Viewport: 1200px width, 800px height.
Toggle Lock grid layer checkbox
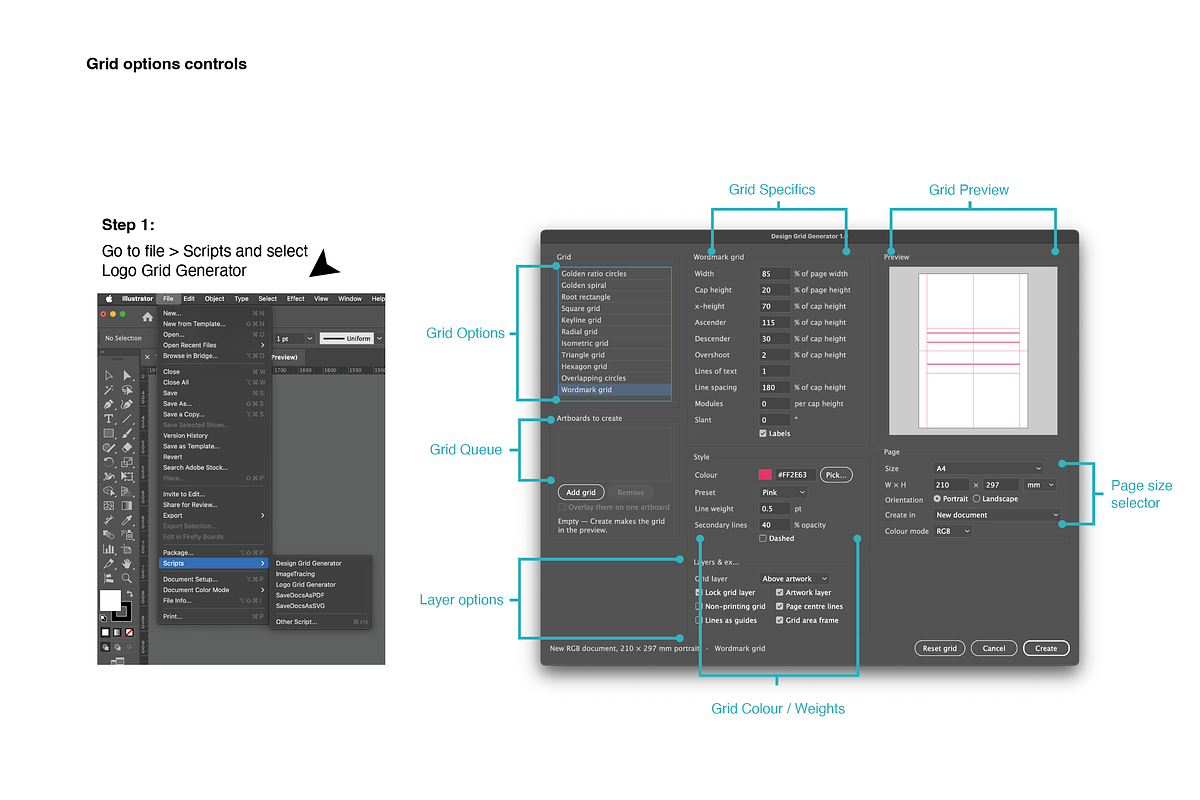[699, 592]
